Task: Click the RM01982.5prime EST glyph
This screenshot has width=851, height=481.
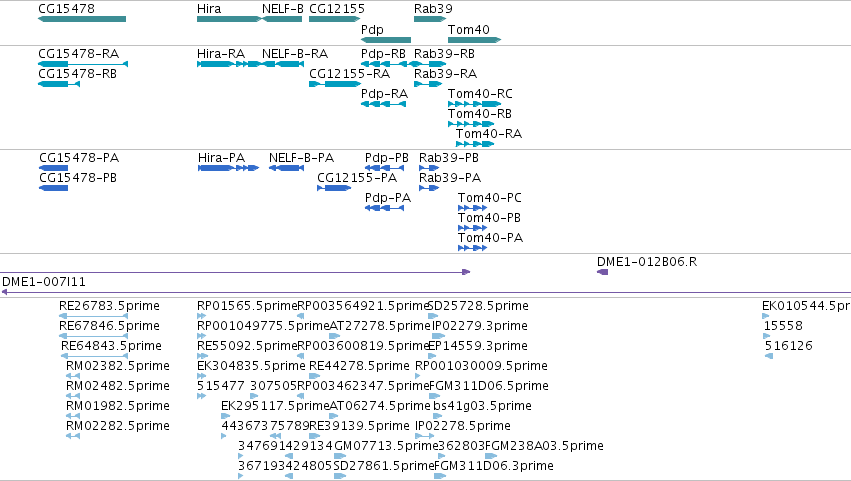Action: (x=73, y=416)
